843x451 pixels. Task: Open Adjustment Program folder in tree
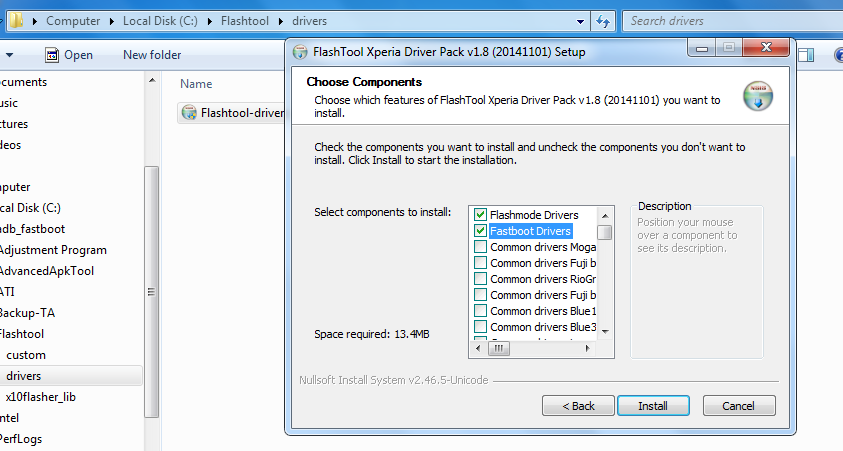53,250
